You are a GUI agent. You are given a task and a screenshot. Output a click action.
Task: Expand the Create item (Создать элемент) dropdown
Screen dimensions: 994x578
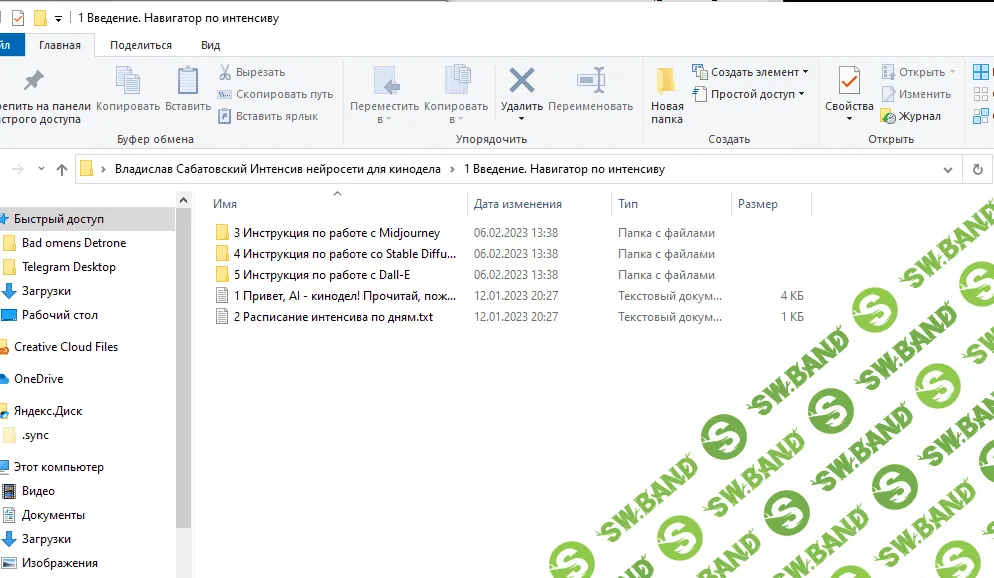click(x=750, y=72)
